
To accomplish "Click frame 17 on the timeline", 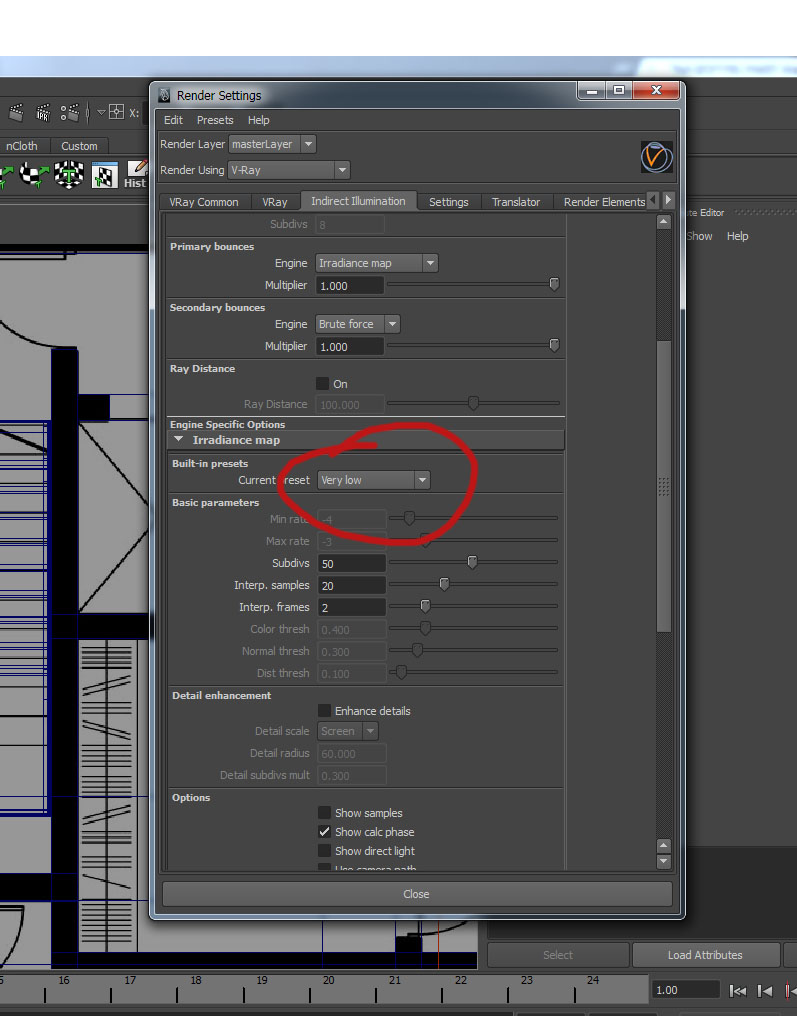I will (x=130, y=980).
